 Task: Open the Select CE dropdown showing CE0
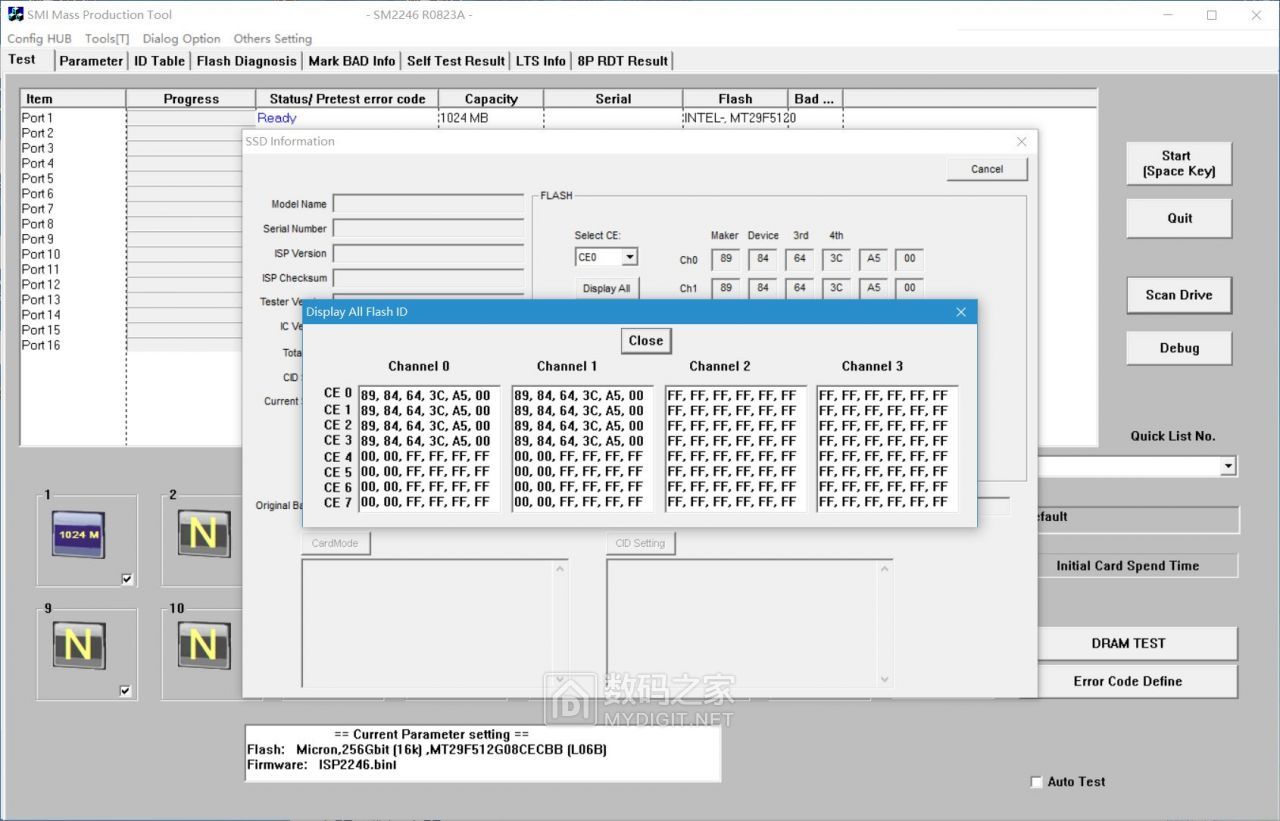tap(606, 257)
